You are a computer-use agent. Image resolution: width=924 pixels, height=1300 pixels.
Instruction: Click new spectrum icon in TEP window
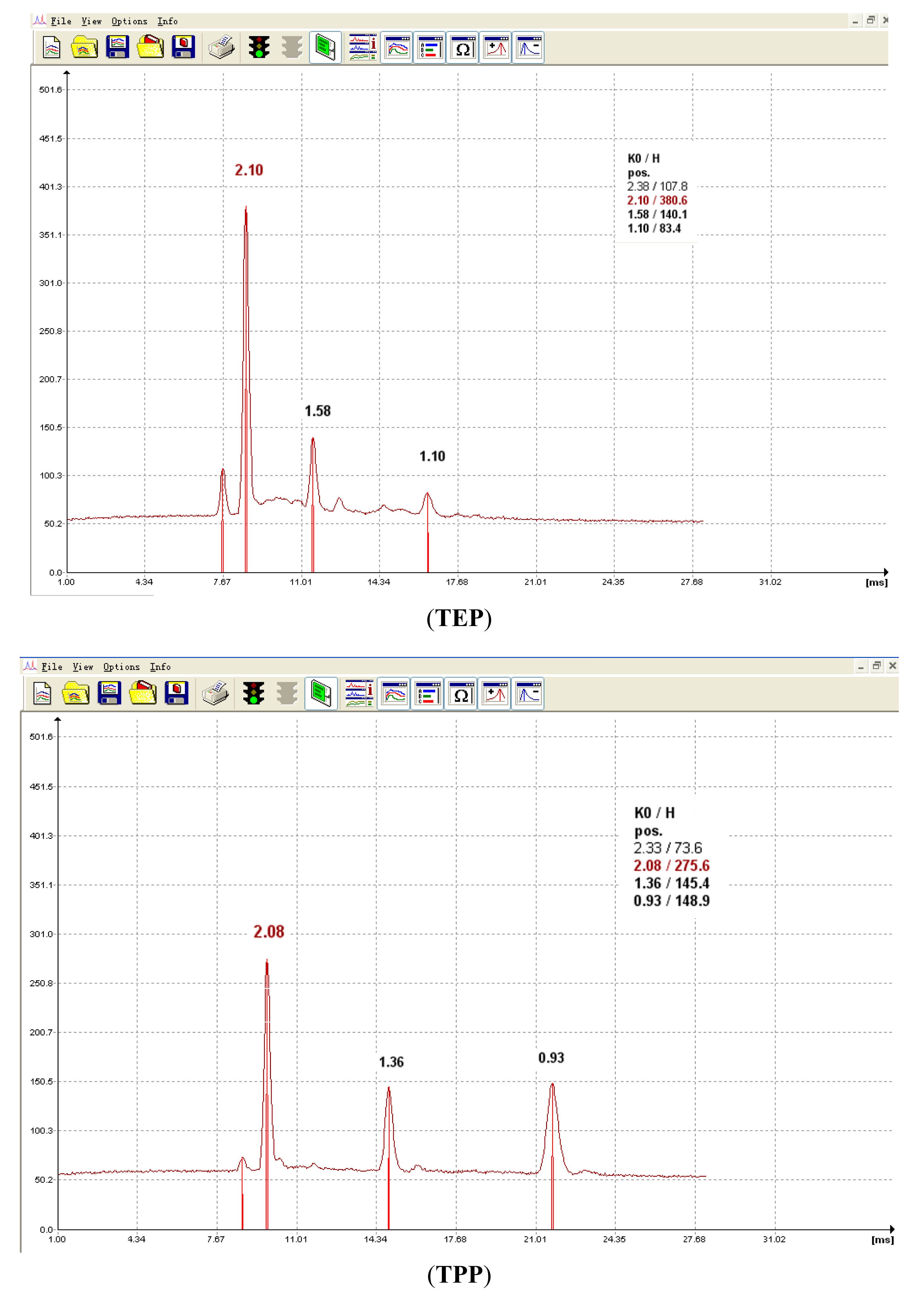[x=51, y=47]
